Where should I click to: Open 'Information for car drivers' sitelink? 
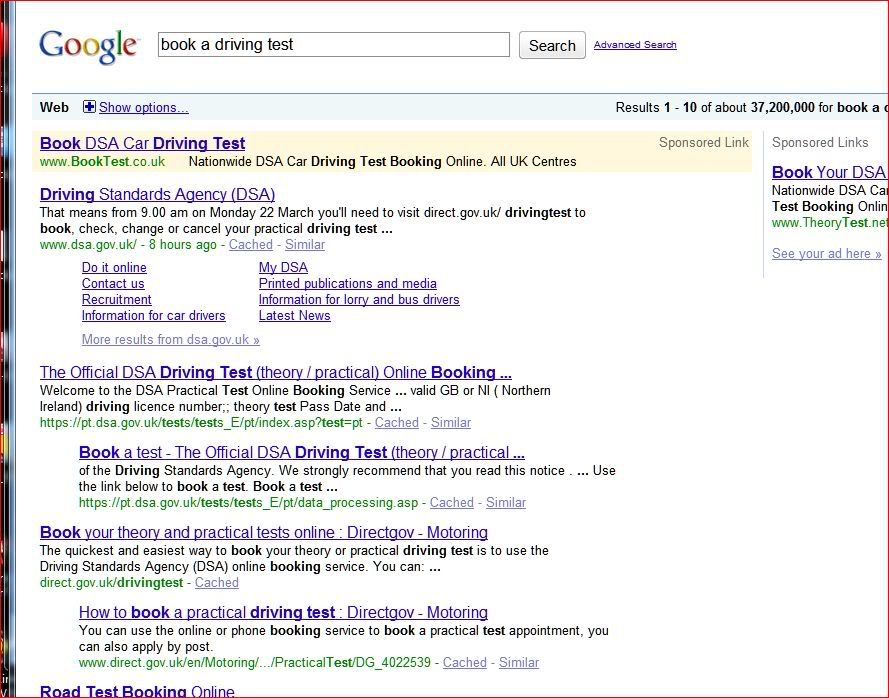154,315
